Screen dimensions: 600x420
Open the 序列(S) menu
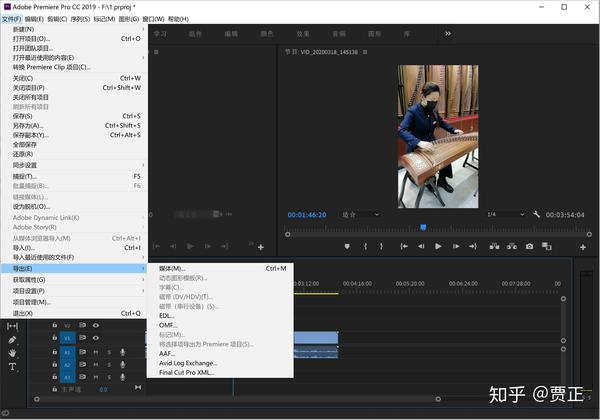pos(80,19)
